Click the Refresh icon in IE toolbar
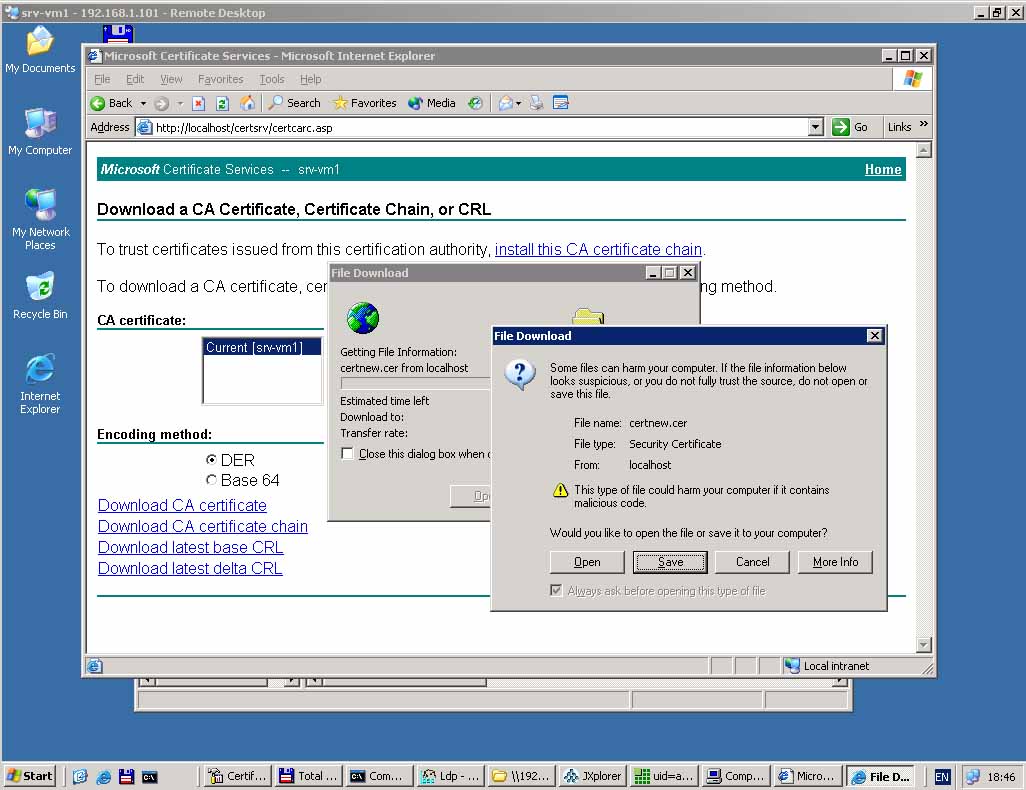The image size is (1026, 790). tap(222, 103)
